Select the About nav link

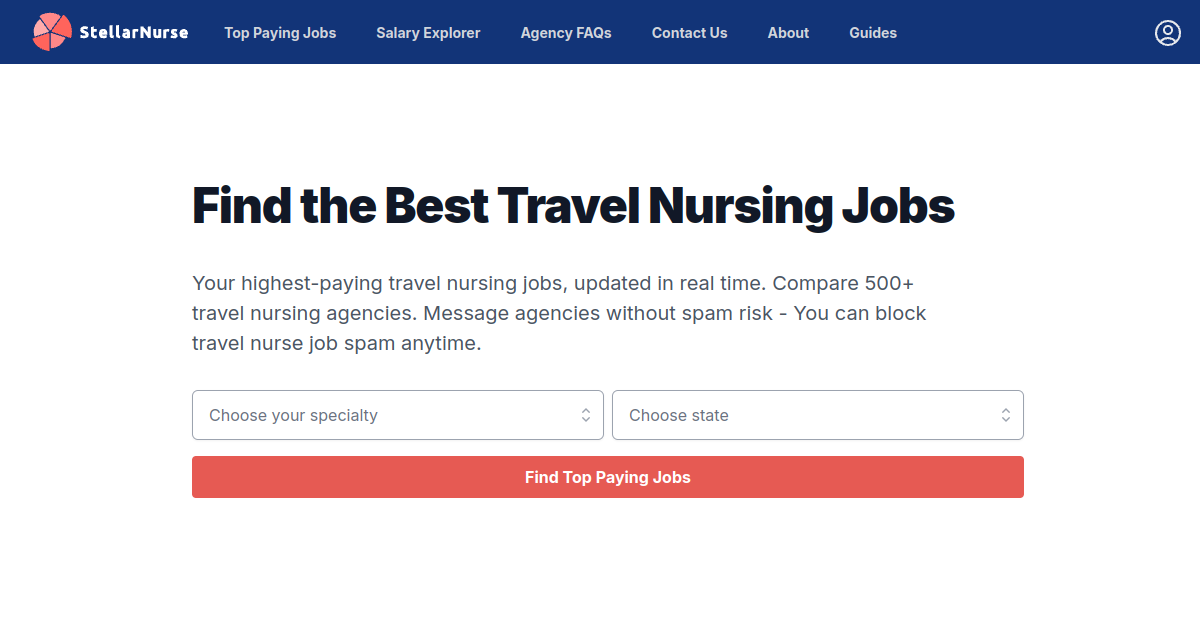(x=788, y=33)
